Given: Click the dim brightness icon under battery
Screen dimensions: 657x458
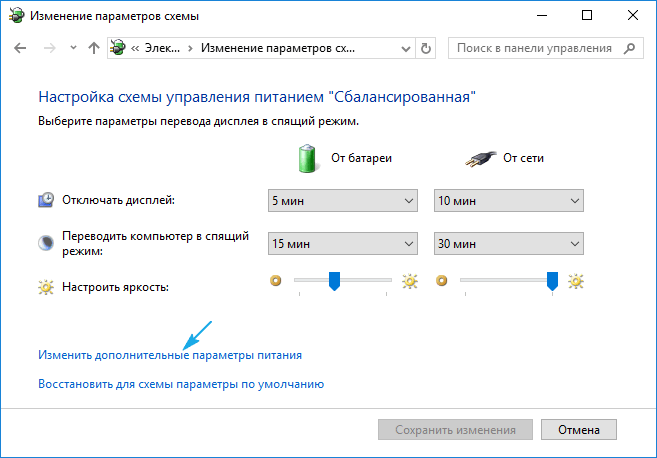Looking at the screenshot, I should click(x=276, y=282).
